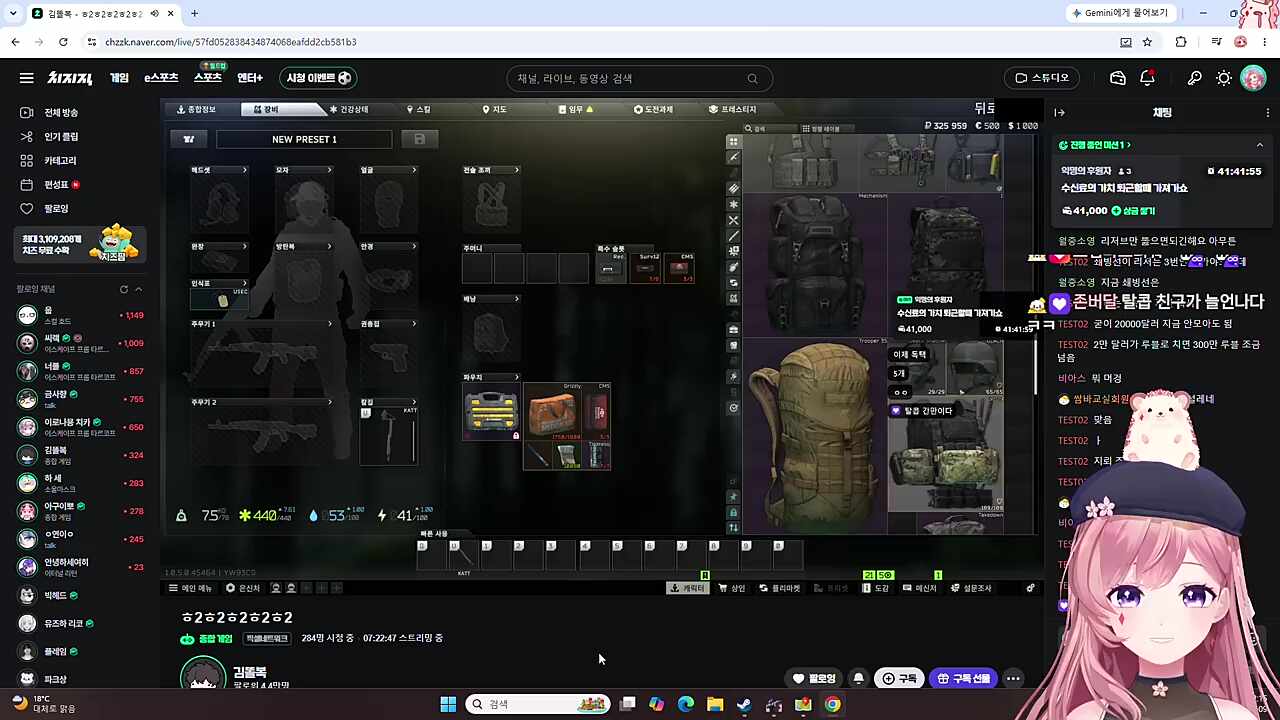Click the search magnifier icon

point(752,79)
